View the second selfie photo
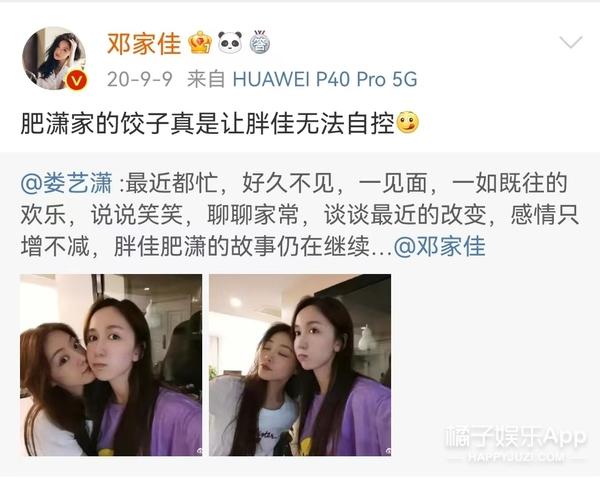600x478 pixels. (x=300, y=365)
